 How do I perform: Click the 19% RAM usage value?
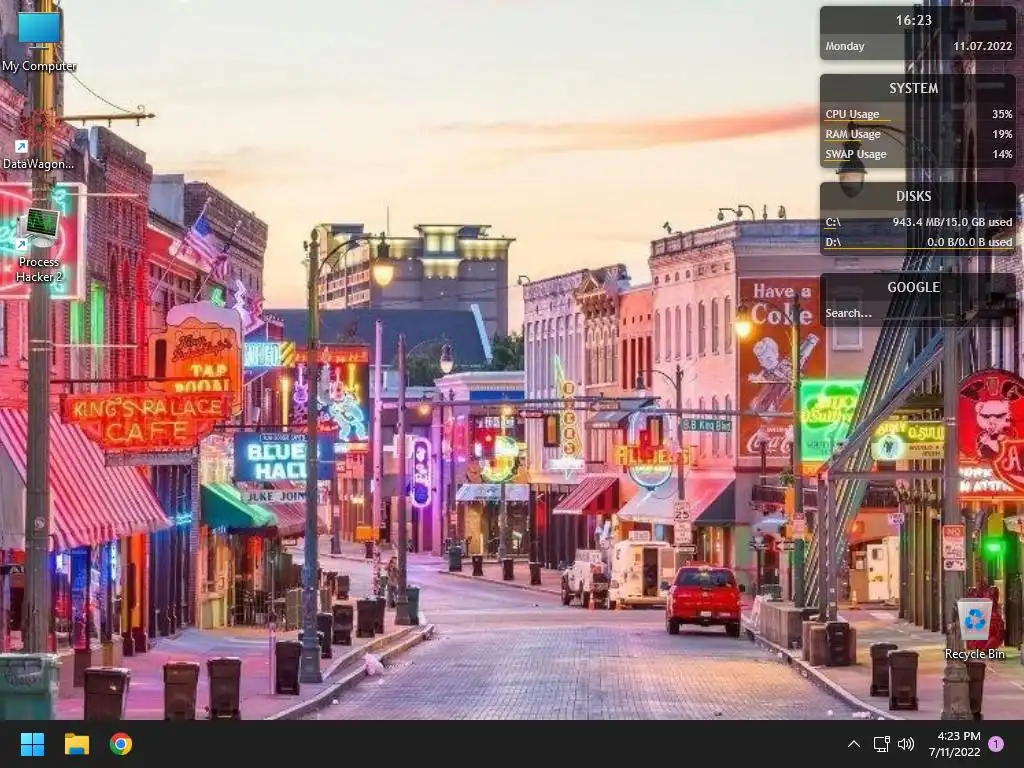coord(1002,134)
